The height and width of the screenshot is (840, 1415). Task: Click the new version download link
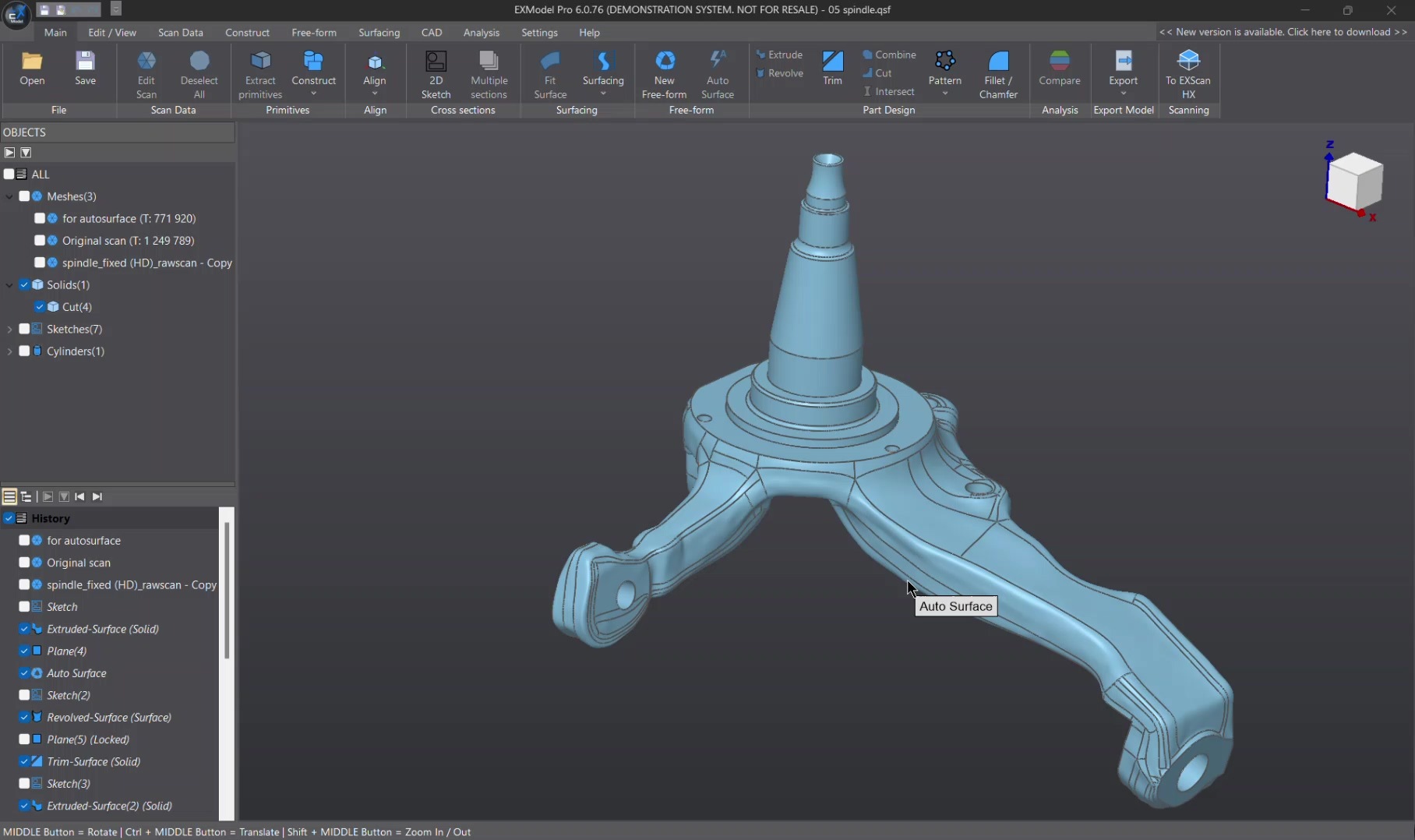click(x=1283, y=32)
